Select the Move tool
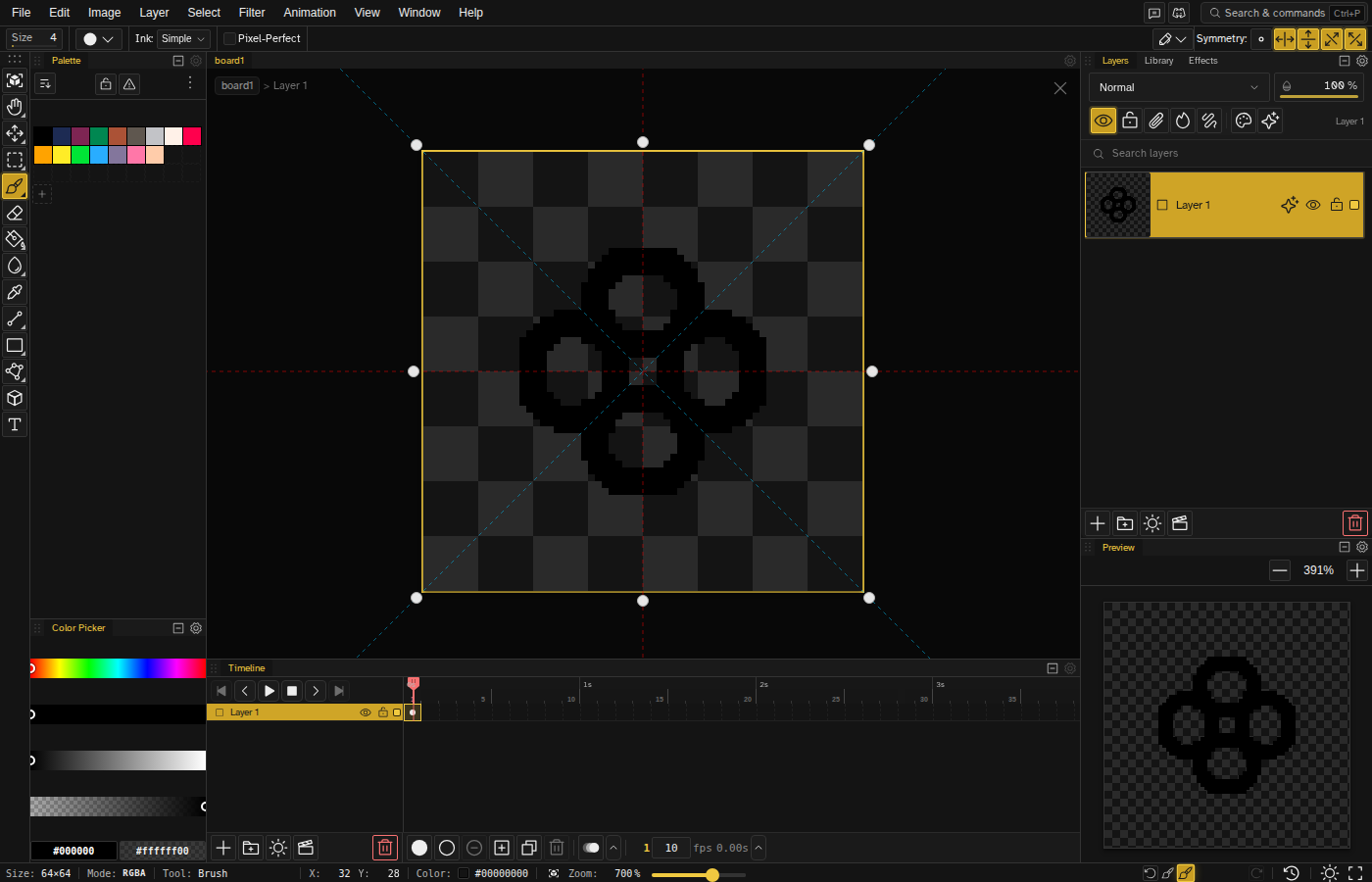 [x=15, y=133]
